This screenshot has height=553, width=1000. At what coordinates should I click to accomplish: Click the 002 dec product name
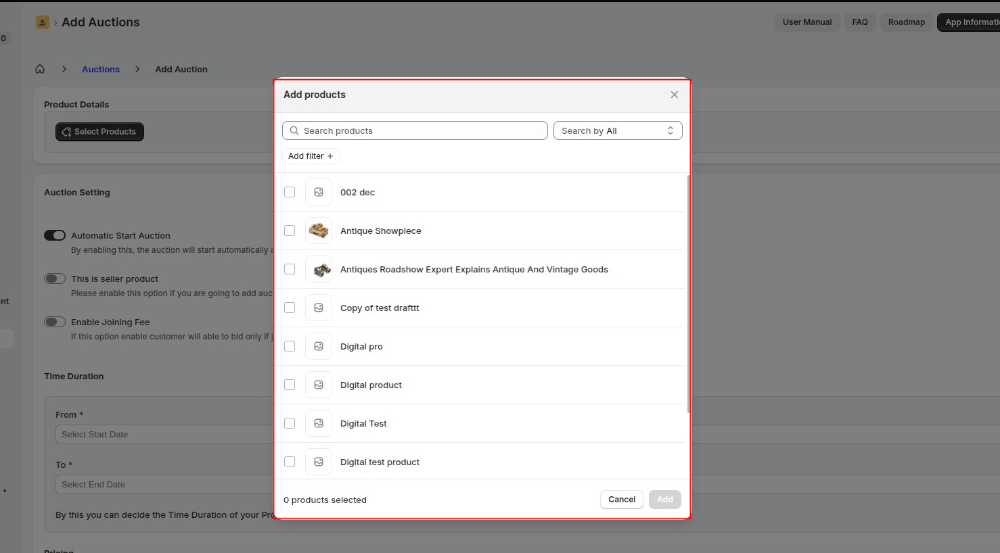tap(357, 192)
